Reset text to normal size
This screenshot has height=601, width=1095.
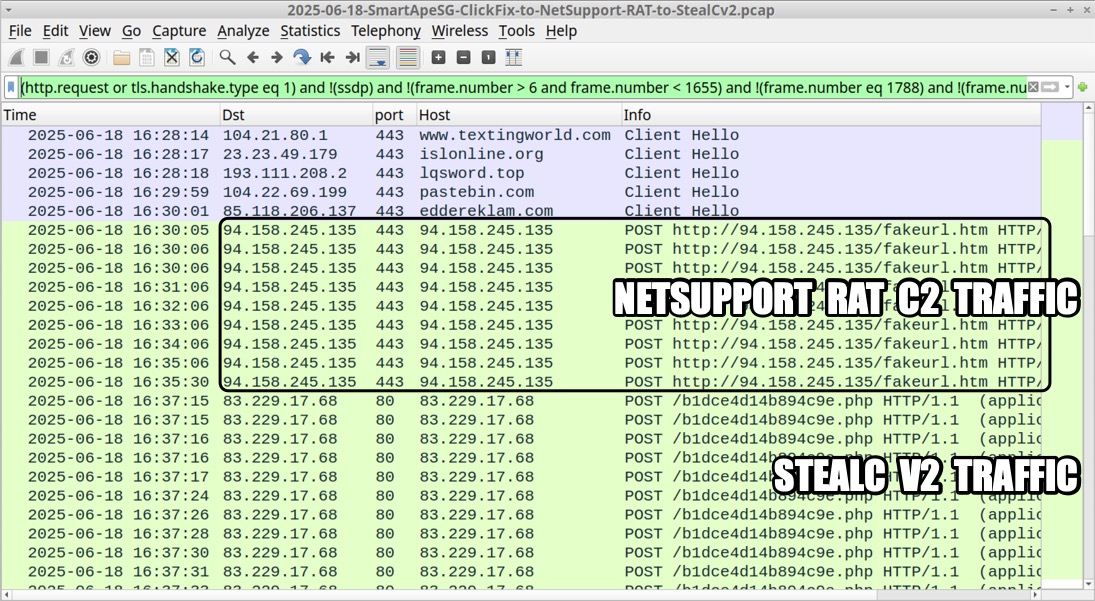[489, 58]
